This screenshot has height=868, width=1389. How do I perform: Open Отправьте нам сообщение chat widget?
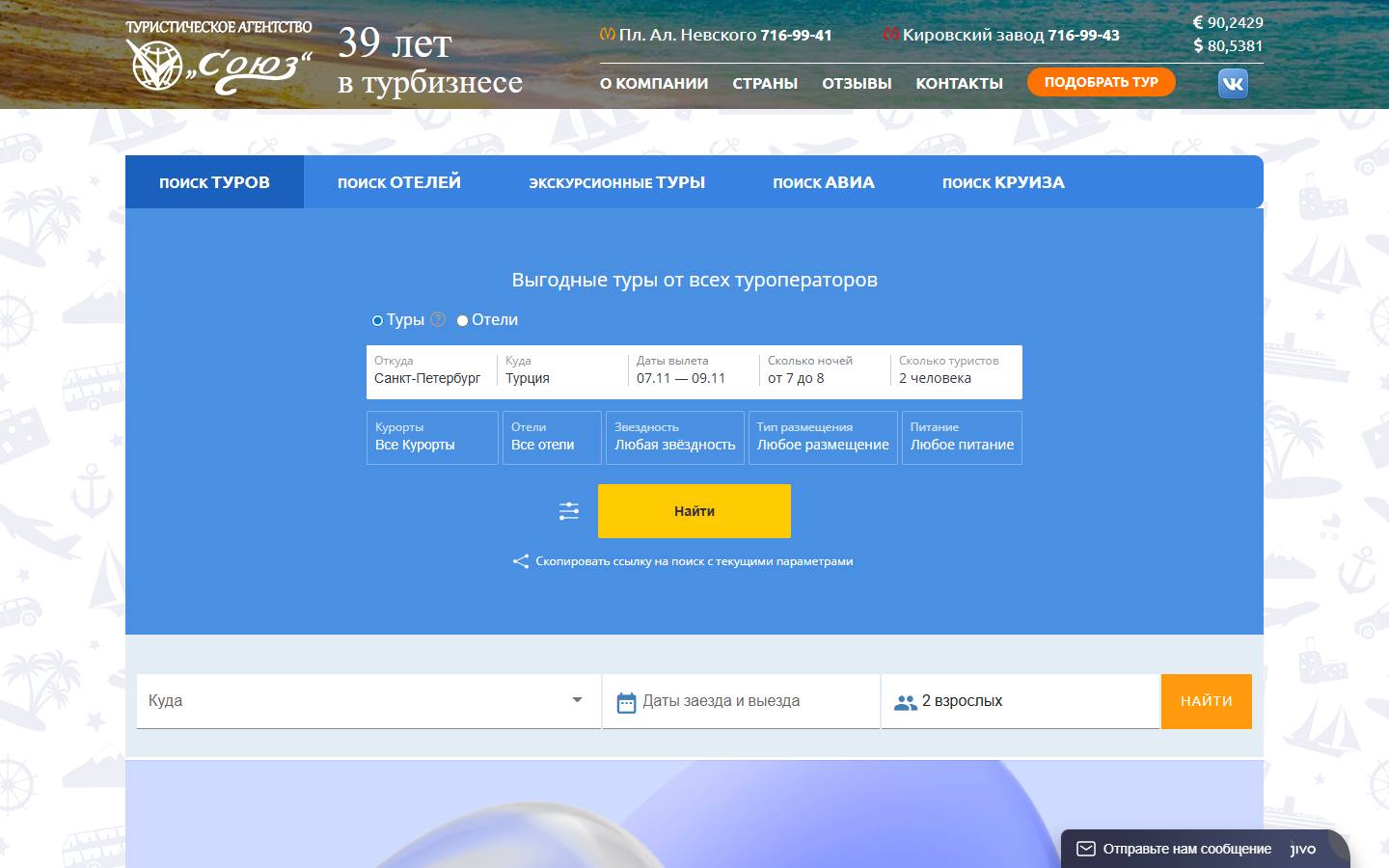tap(1205, 849)
